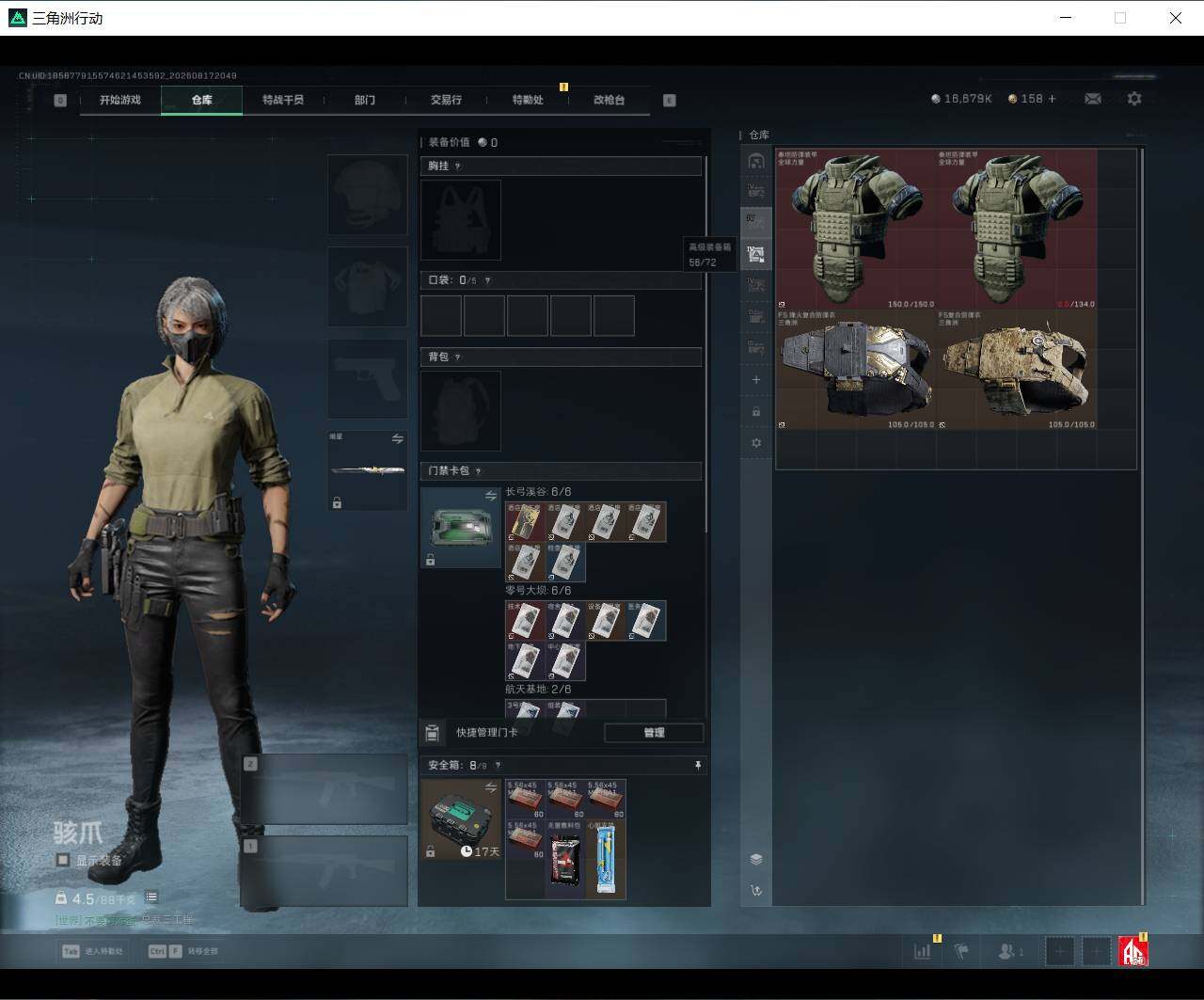
Task: Select the empty body armor equipment slot
Action: pyautogui.click(x=368, y=287)
